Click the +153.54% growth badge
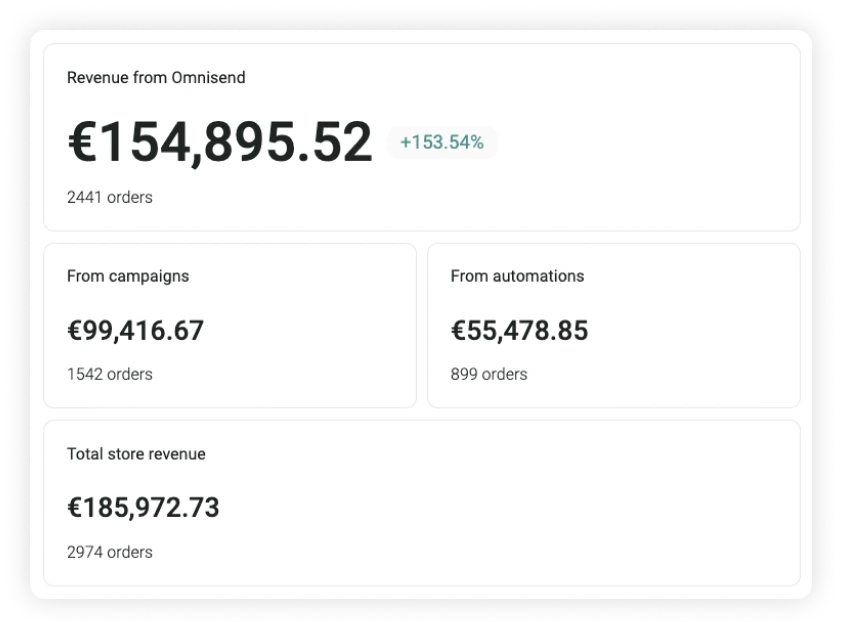 click(x=441, y=142)
